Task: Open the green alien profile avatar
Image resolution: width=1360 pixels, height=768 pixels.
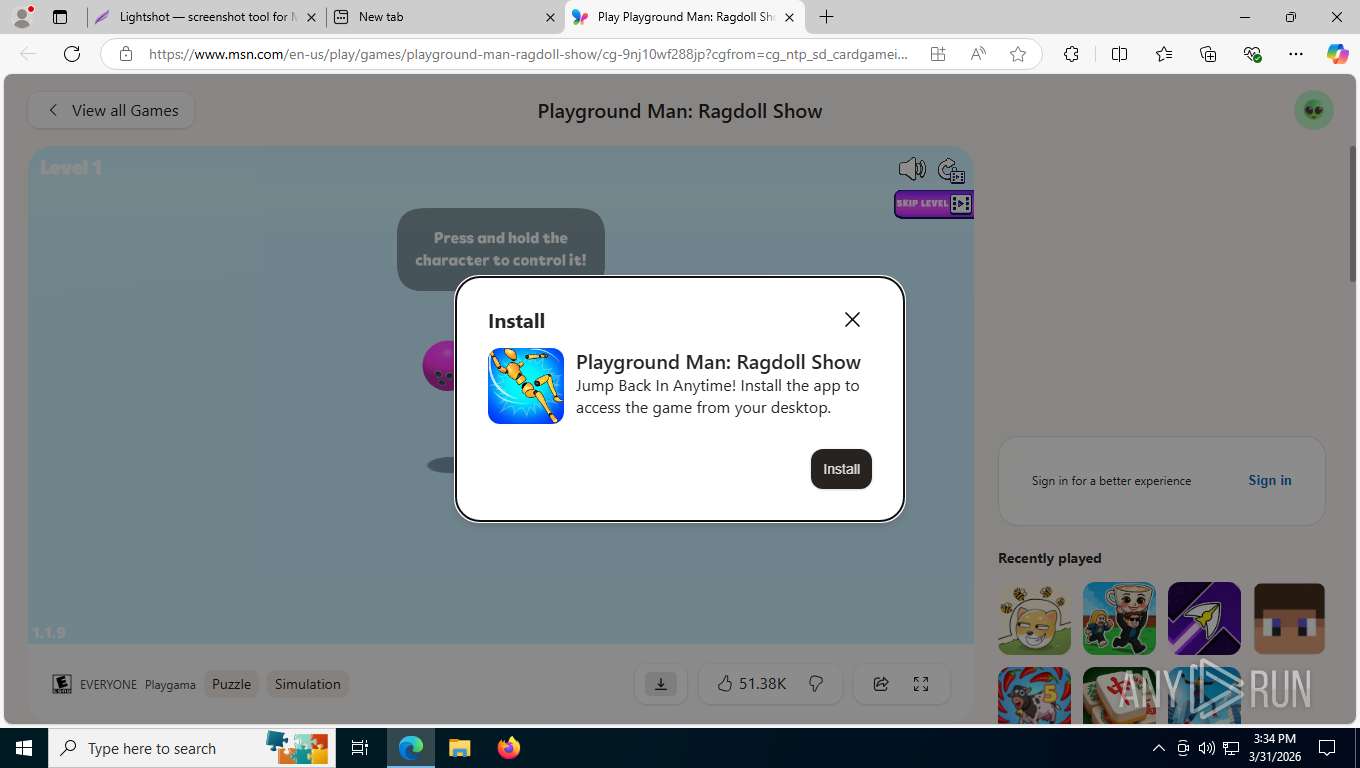Action: [1314, 110]
